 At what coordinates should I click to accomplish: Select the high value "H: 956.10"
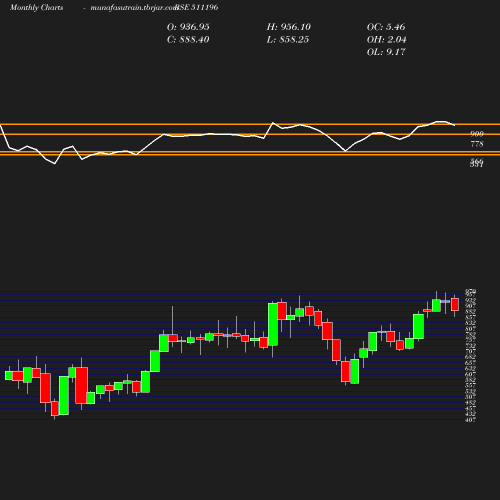(289, 27)
